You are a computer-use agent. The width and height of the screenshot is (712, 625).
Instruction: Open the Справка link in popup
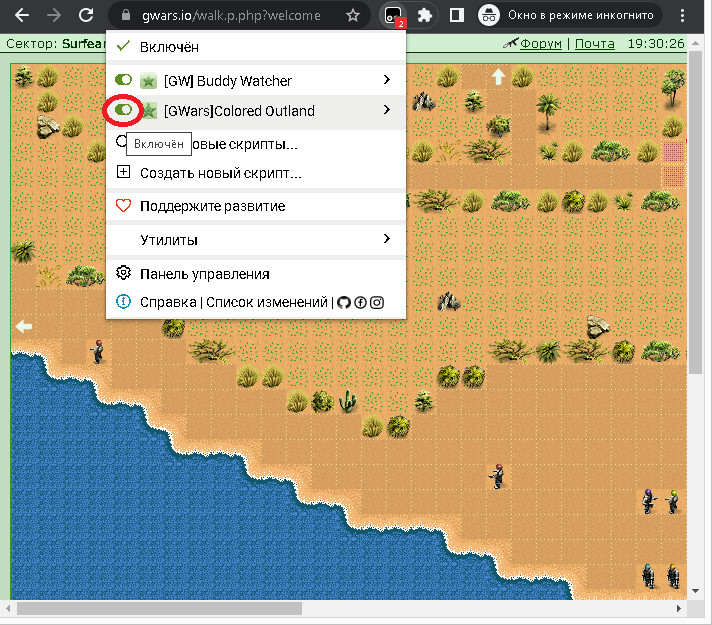(168, 302)
